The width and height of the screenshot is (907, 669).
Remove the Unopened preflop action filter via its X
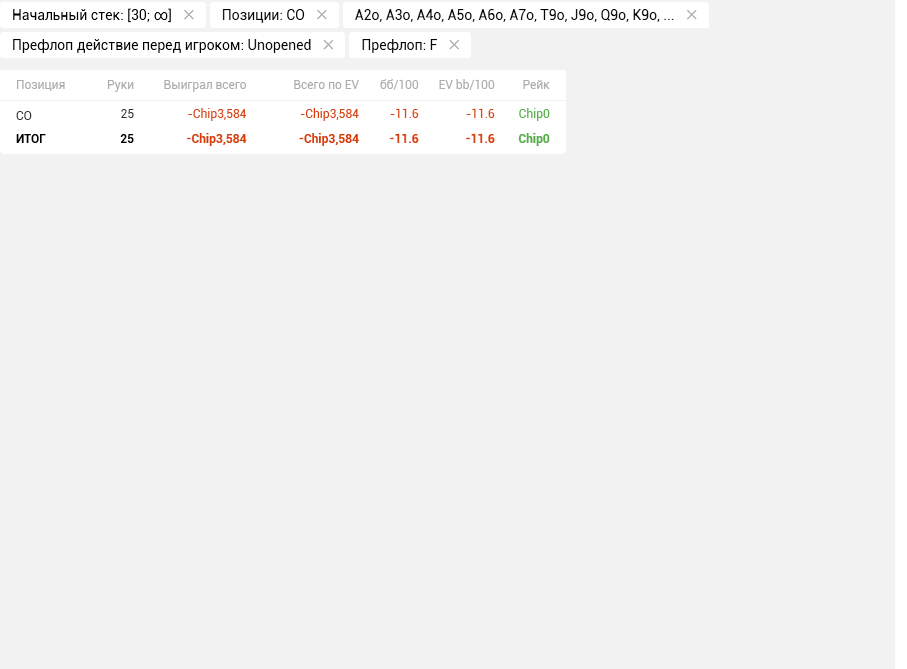pyautogui.click(x=328, y=45)
